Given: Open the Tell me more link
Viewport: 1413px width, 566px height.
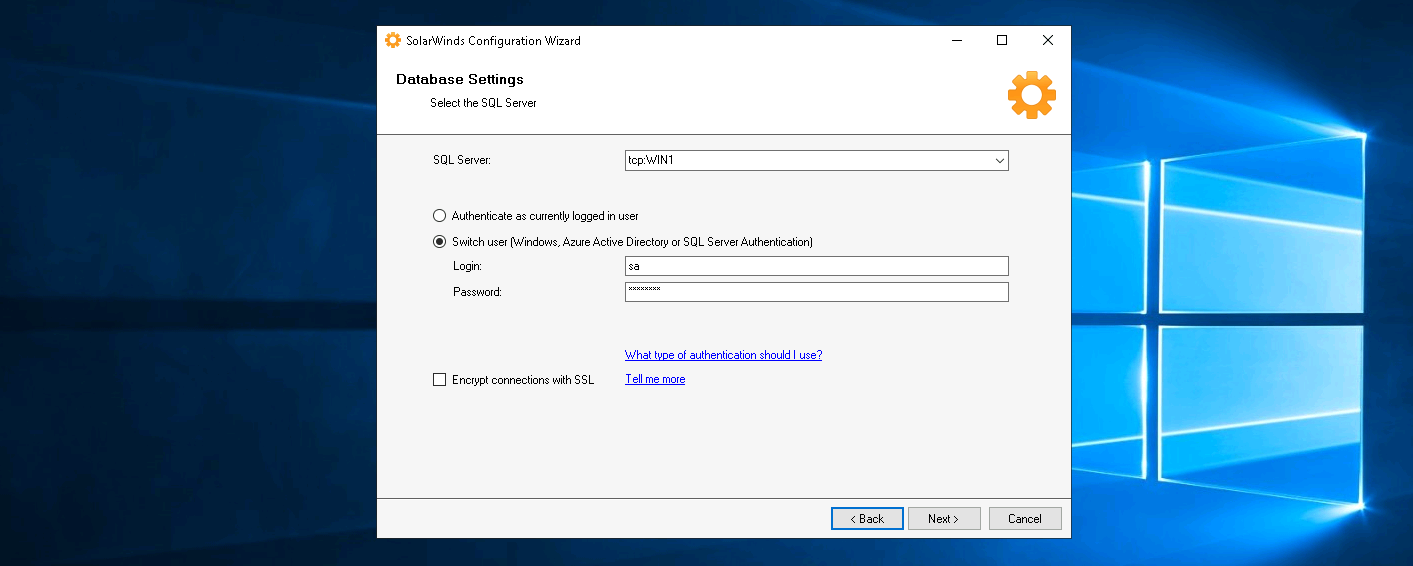Looking at the screenshot, I should (x=655, y=380).
